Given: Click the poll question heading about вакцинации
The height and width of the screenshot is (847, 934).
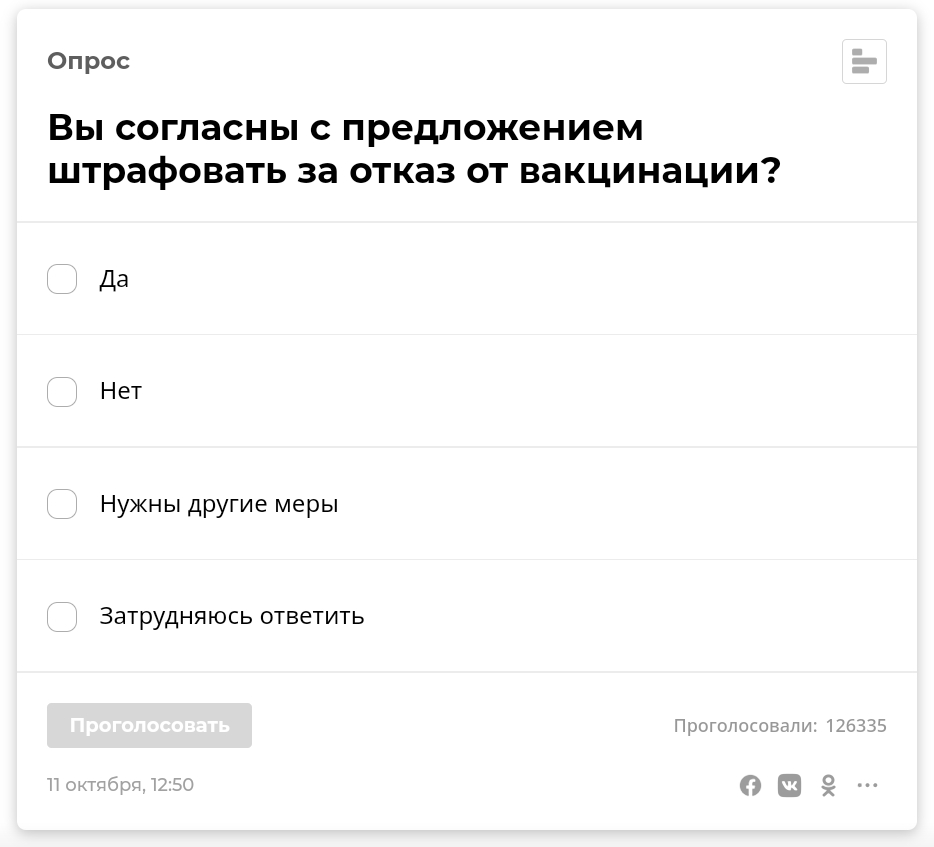Looking at the screenshot, I should pos(414,149).
